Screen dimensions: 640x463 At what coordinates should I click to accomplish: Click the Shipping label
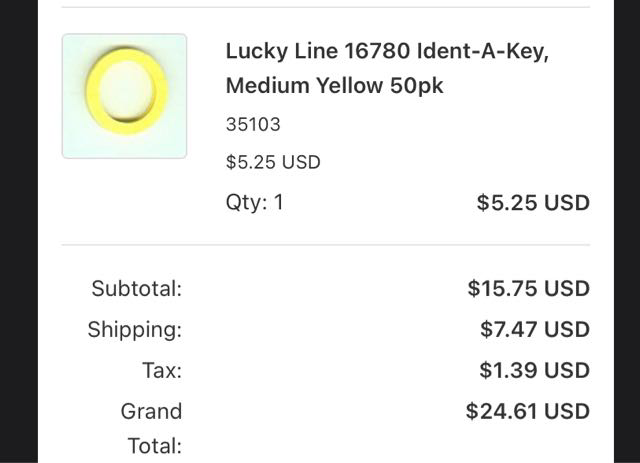(135, 329)
